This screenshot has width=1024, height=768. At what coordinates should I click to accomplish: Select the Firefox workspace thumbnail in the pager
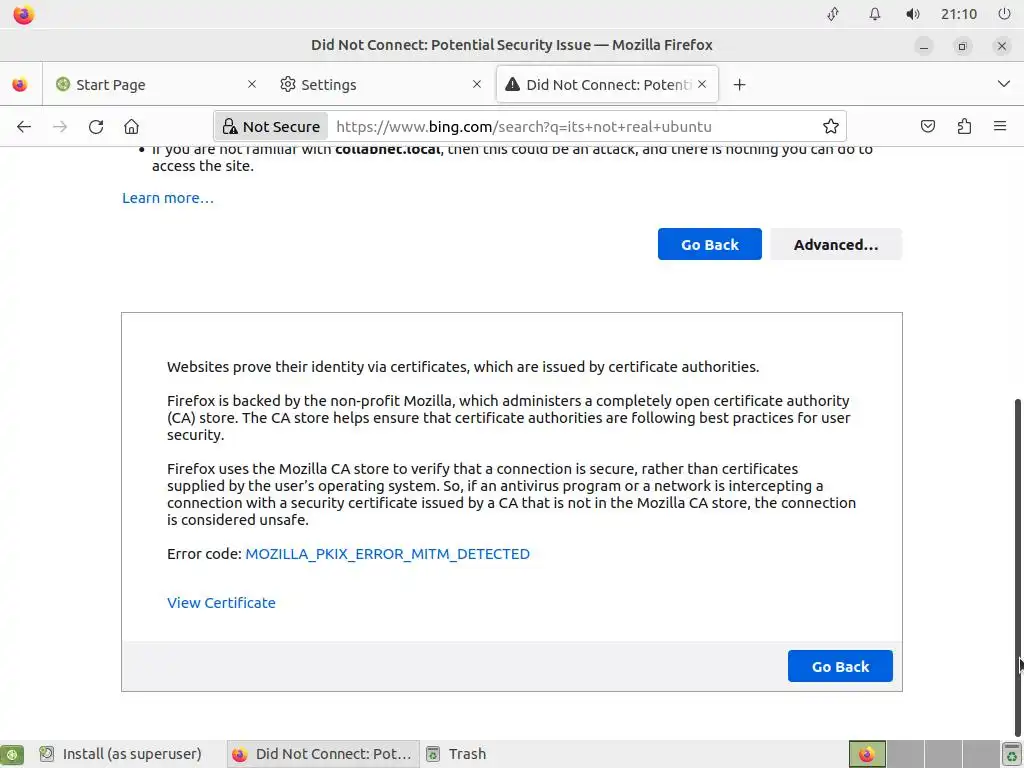pyautogui.click(x=867, y=754)
